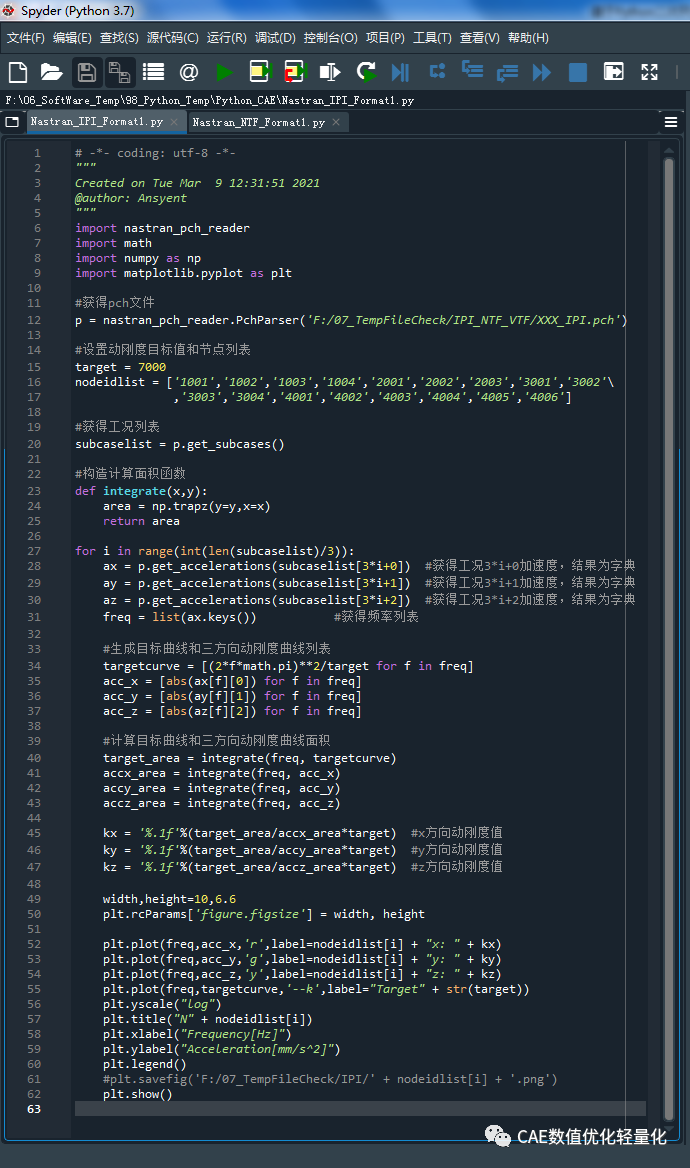
Task: Open the 查找(S) menu
Action: pos(119,38)
